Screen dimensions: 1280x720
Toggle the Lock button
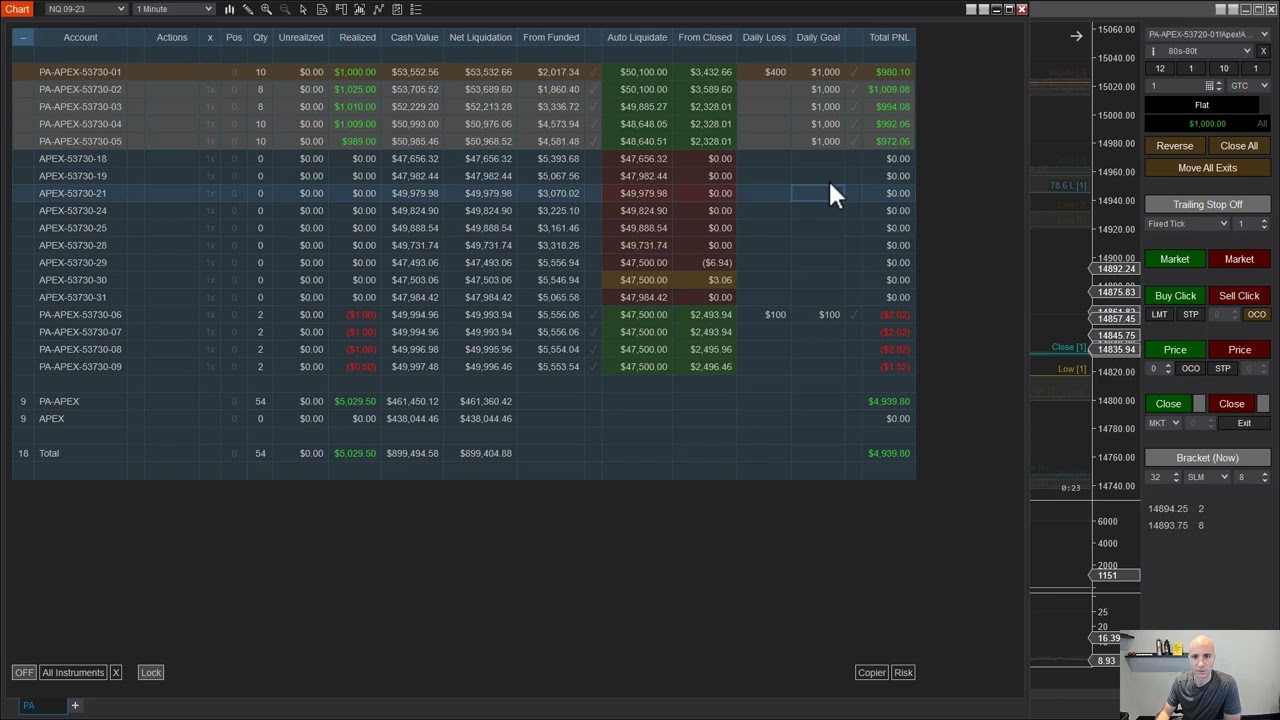pyautogui.click(x=151, y=673)
